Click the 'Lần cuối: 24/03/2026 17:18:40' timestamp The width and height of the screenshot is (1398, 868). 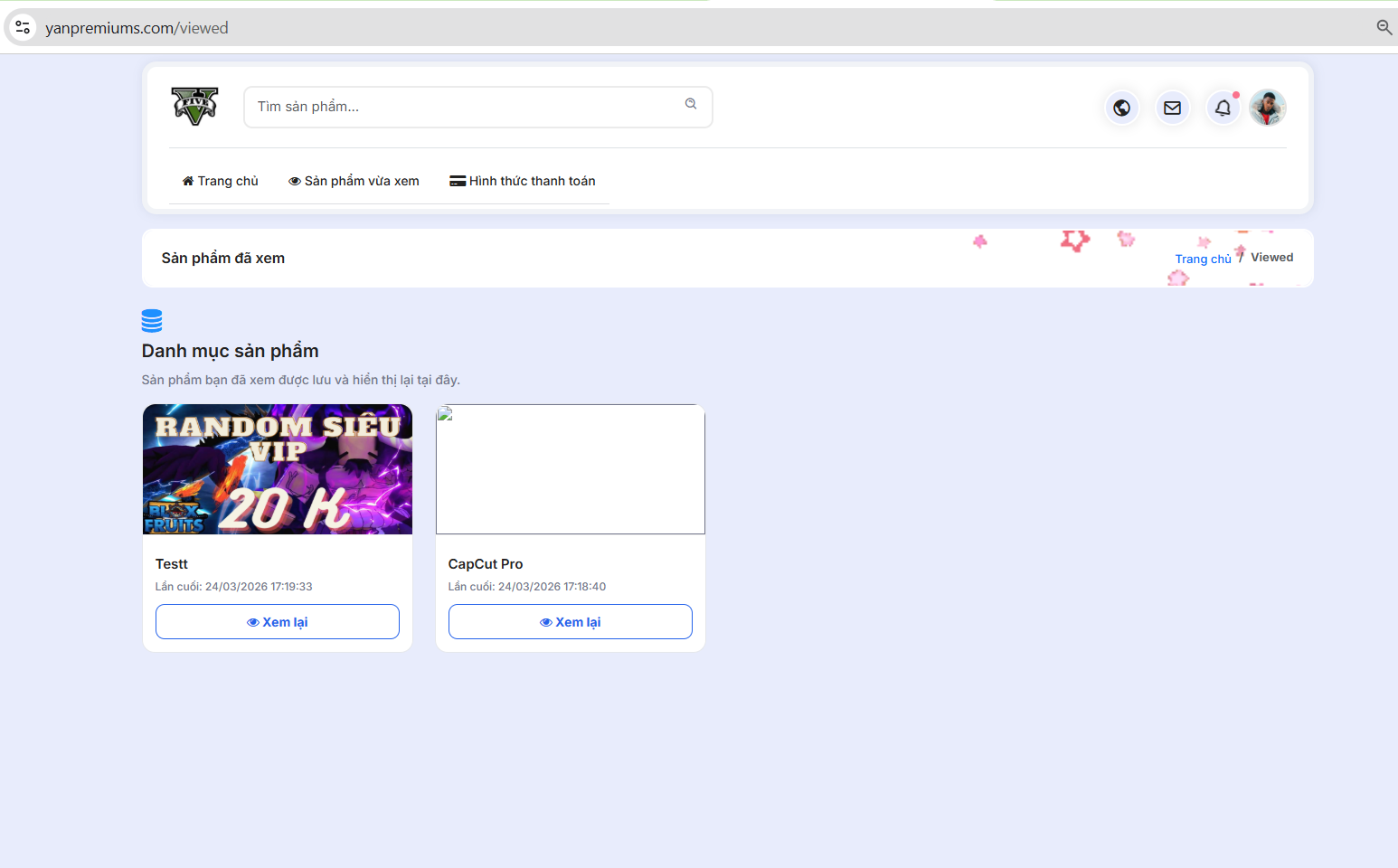click(527, 587)
